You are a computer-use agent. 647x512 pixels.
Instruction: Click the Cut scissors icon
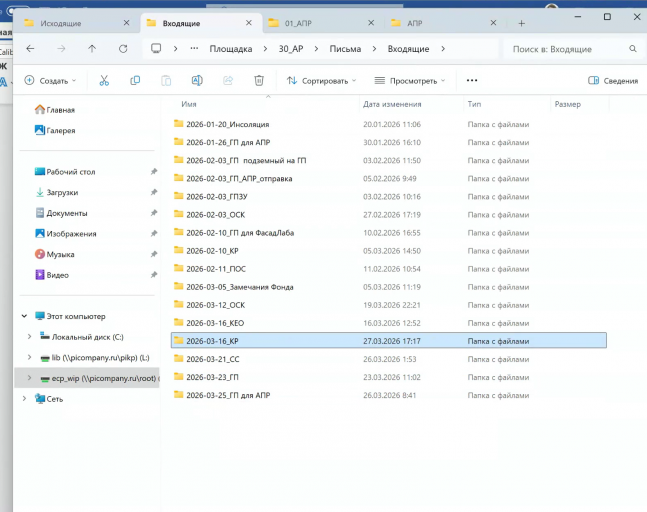104,80
